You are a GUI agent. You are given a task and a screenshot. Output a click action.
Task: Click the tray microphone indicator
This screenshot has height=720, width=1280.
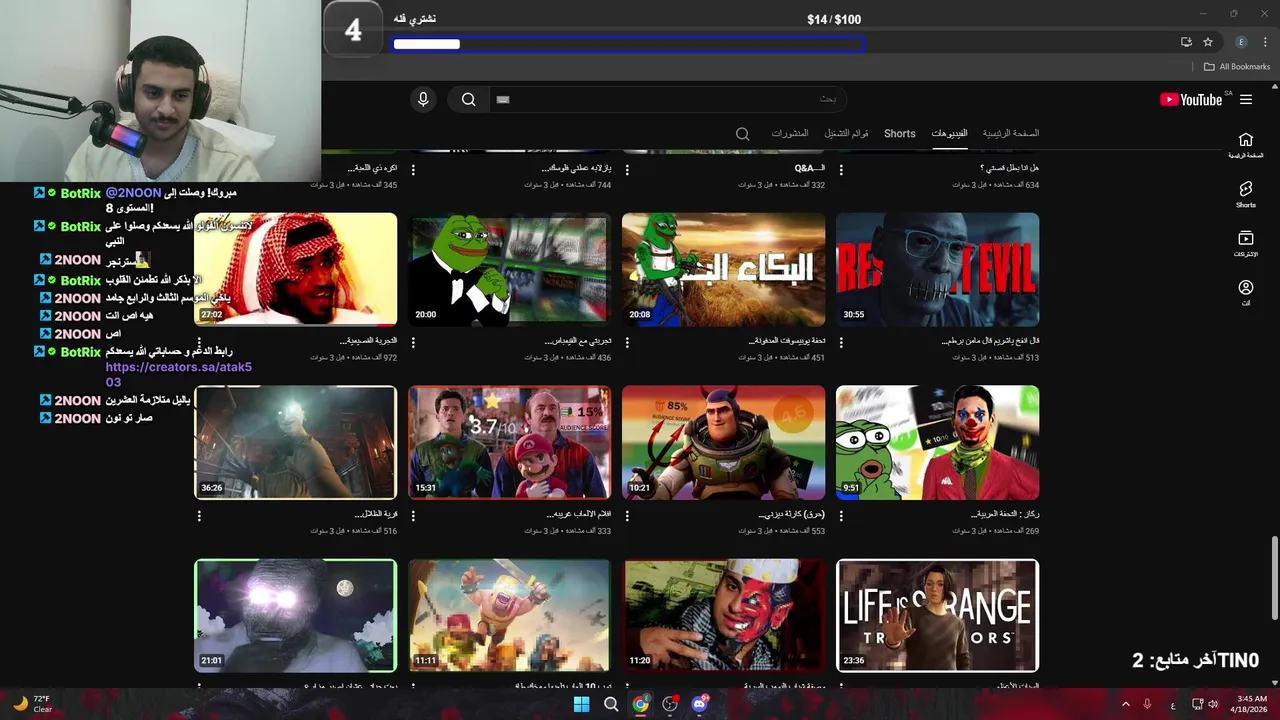[1147, 705]
